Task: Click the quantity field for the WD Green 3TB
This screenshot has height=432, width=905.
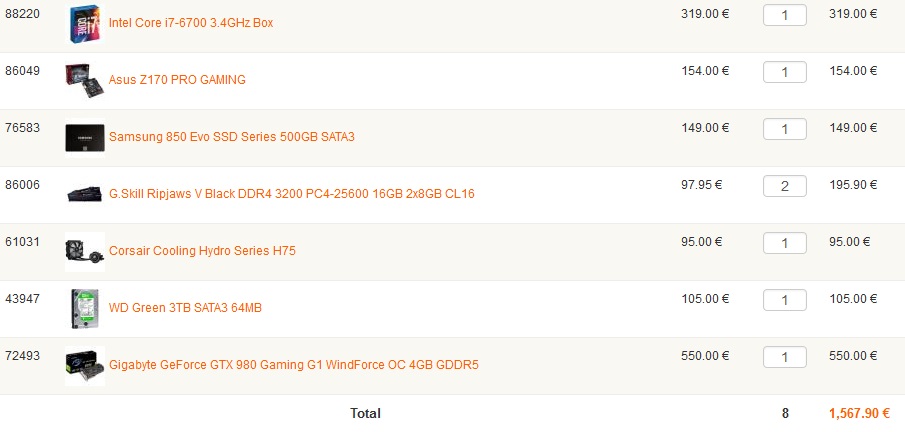Action: tap(784, 300)
